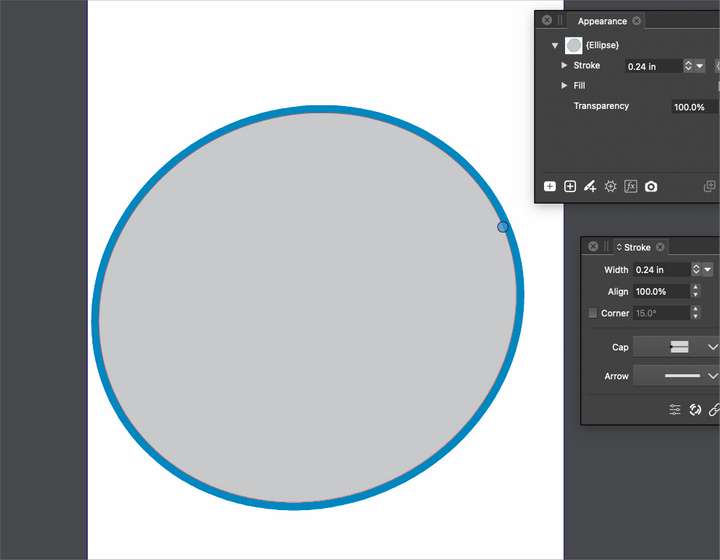The height and width of the screenshot is (560, 720).
Task: Open the gear options in Appearance panel
Action: point(610,187)
